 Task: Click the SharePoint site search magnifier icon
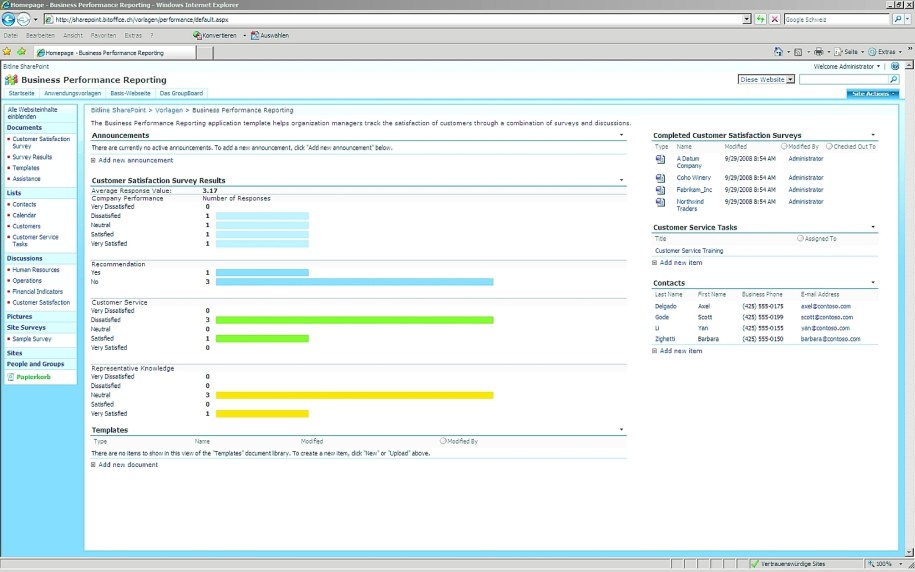pos(894,79)
